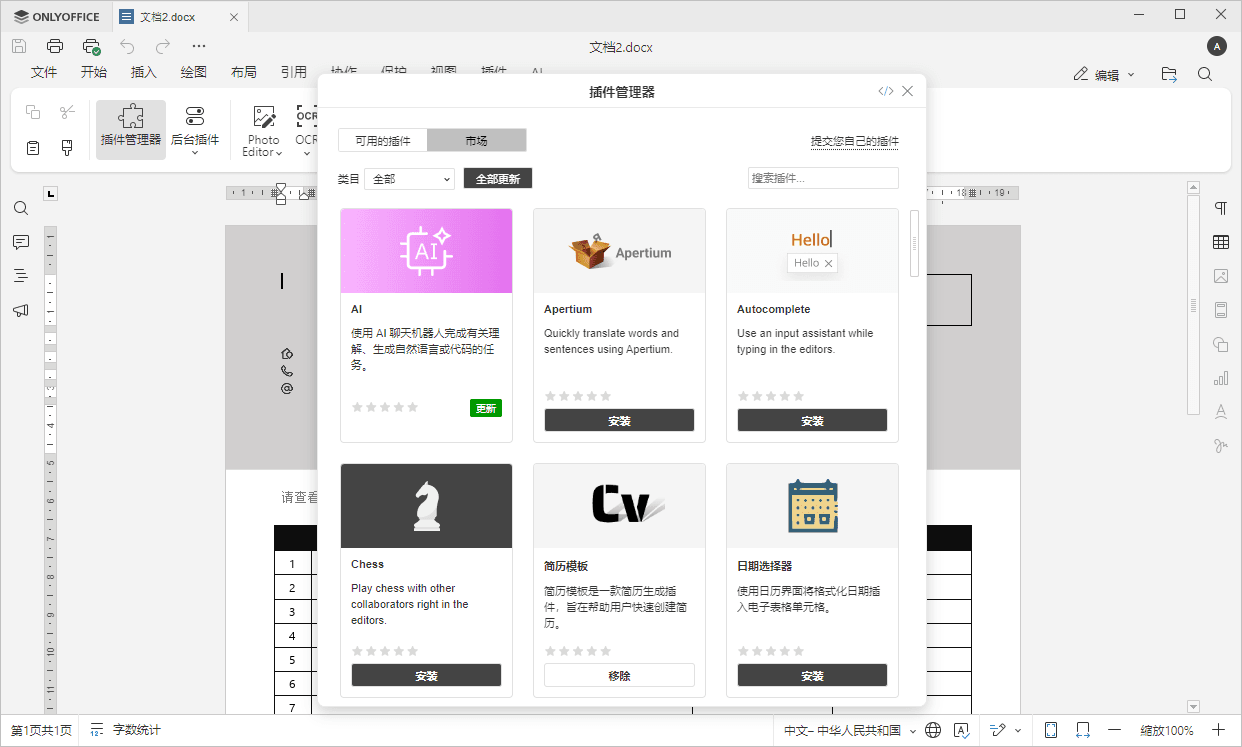This screenshot has height=747, width=1242.
Task: Toggle track changes in the status bar
Action: pyautogui.click(x=998, y=730)
